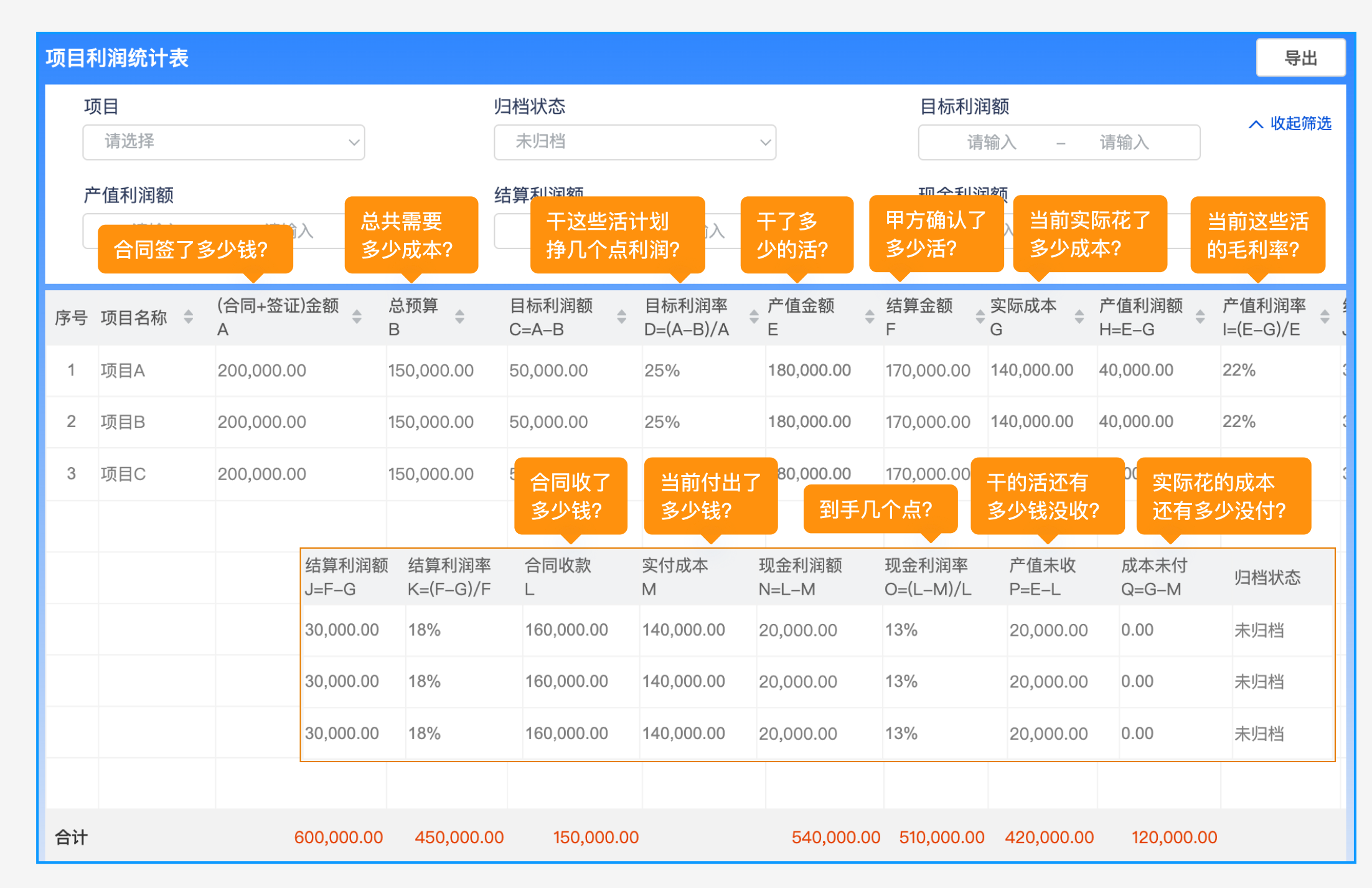Viewport: 1372px width, 888px height.
Task: Click the 导出 button
Action: (1300, 58)
